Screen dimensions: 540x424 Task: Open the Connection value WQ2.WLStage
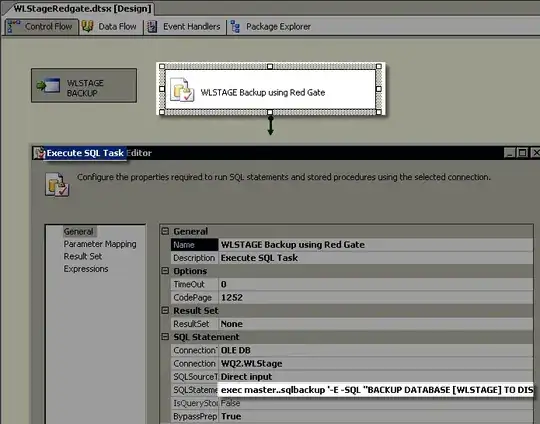point(376,363)
